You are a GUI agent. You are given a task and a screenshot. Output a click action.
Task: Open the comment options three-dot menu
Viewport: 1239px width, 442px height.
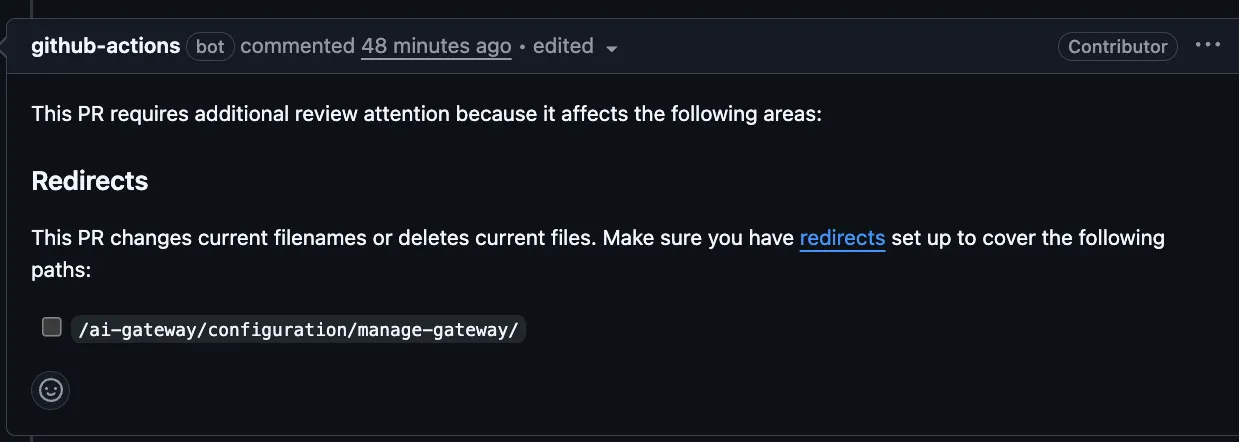pos(1208,46)
